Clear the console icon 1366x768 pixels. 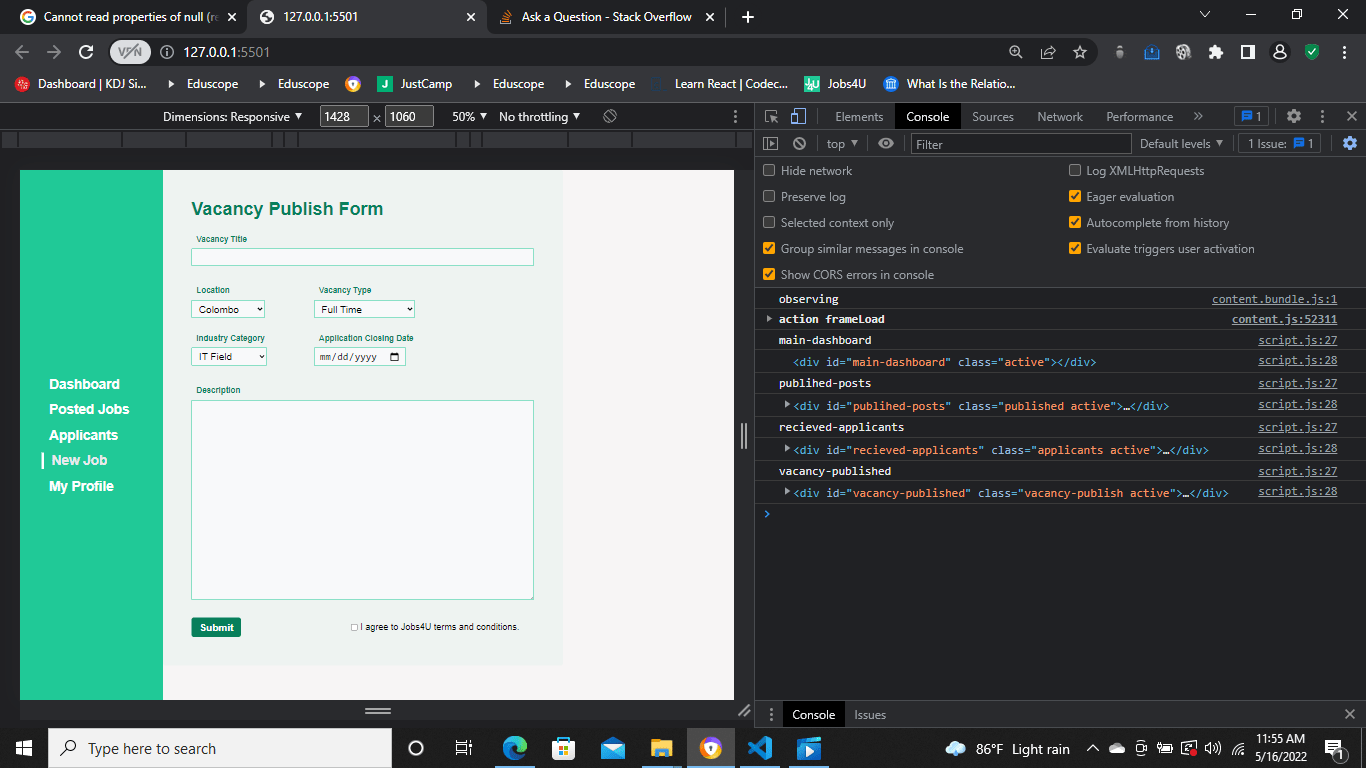[x=799, y=144]
